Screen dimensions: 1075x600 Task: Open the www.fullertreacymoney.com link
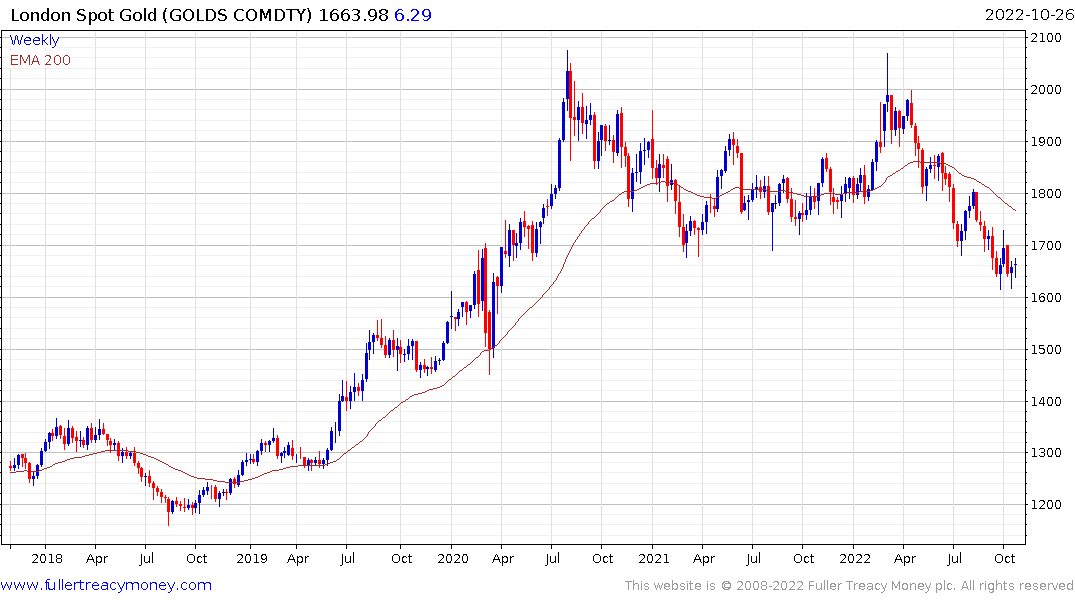pos(106,586)
